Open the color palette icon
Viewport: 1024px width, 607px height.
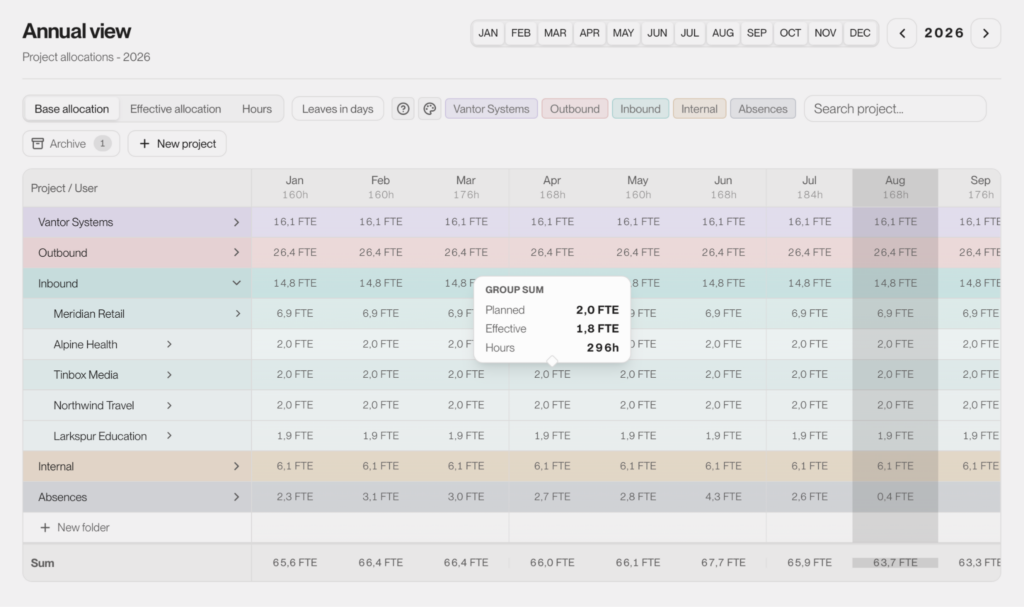[430, 108]
